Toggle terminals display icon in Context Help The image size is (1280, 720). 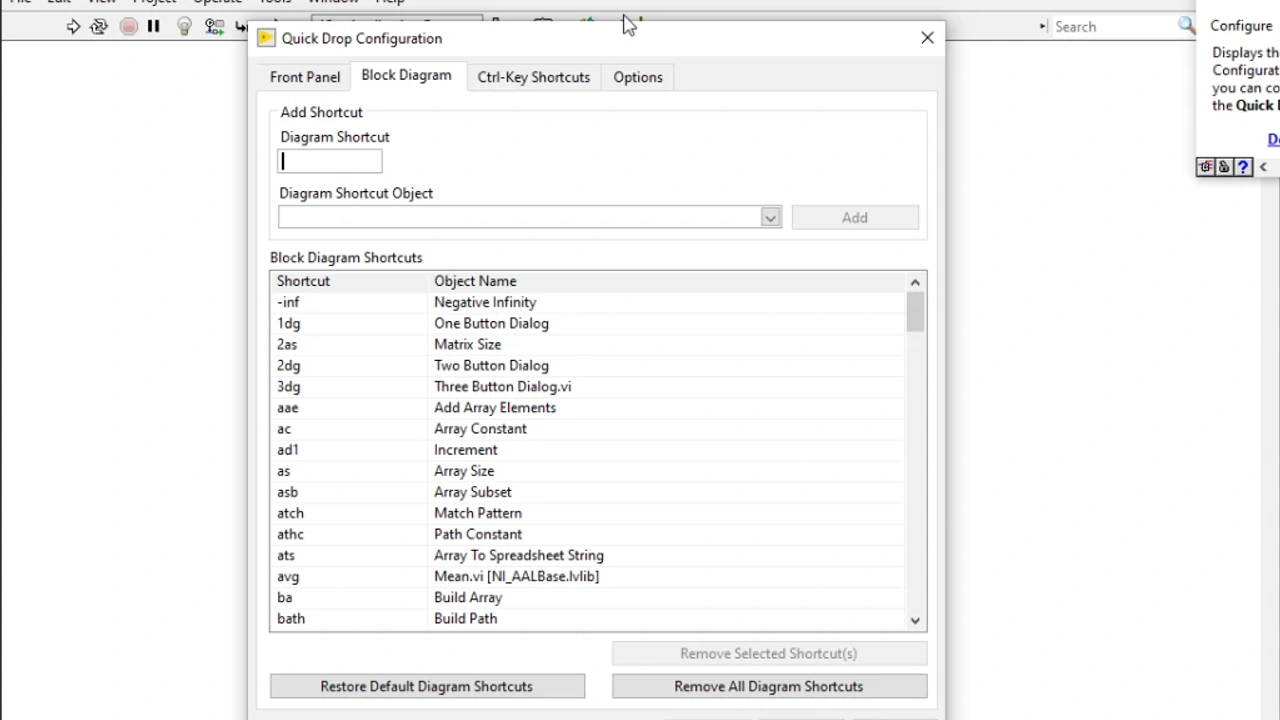(x=1206, y=167)
